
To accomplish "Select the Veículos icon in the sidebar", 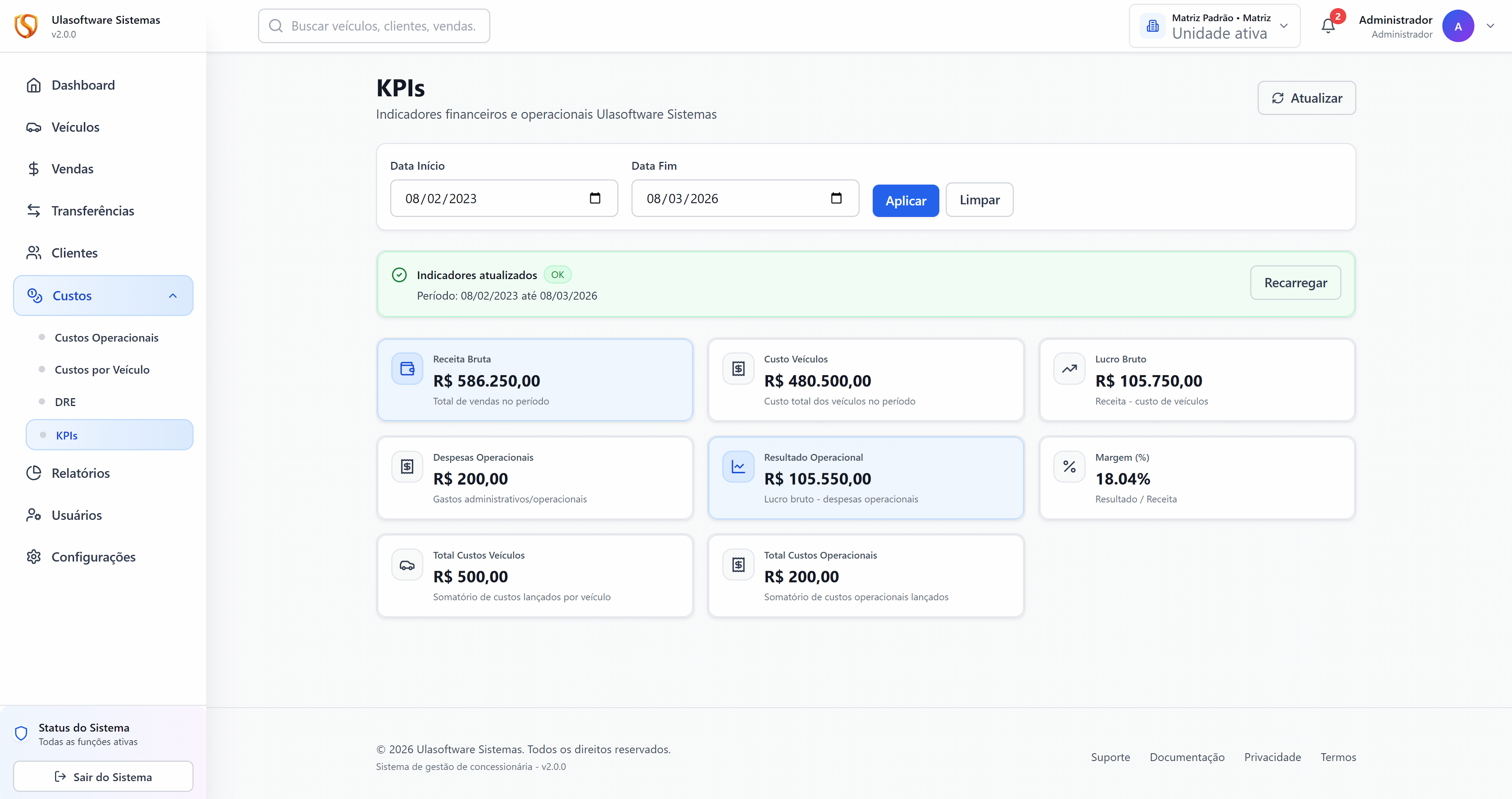I will [x=33, y=127].
